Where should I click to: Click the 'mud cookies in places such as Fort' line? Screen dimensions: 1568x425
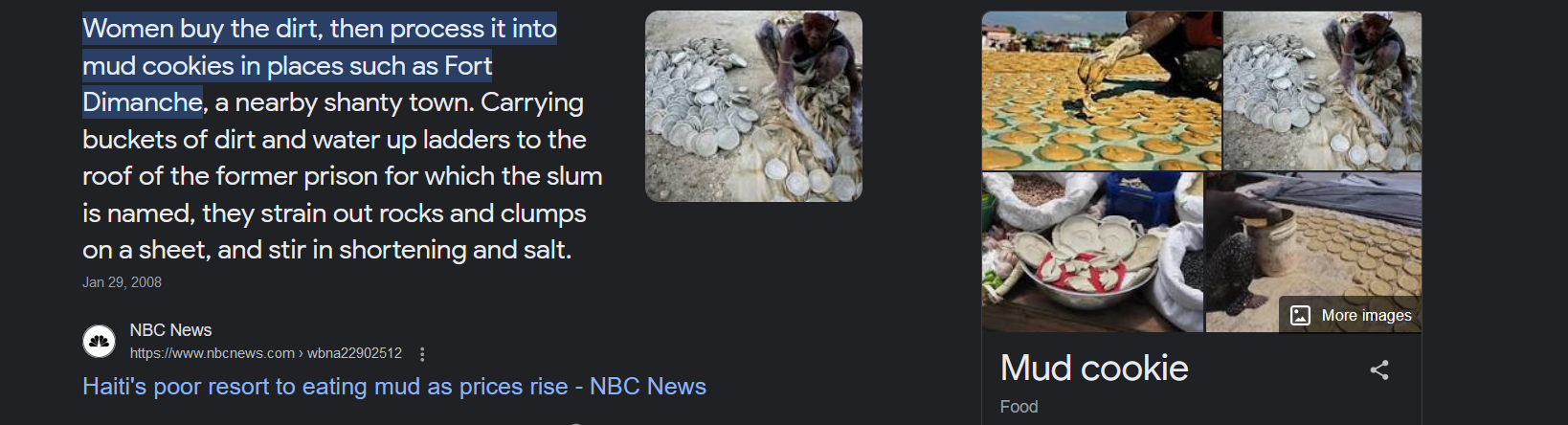pos(287,66)
